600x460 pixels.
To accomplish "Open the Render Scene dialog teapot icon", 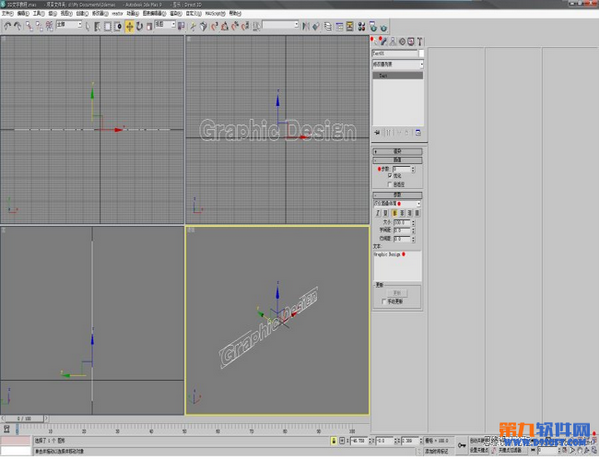I will [x=373, y=26].
